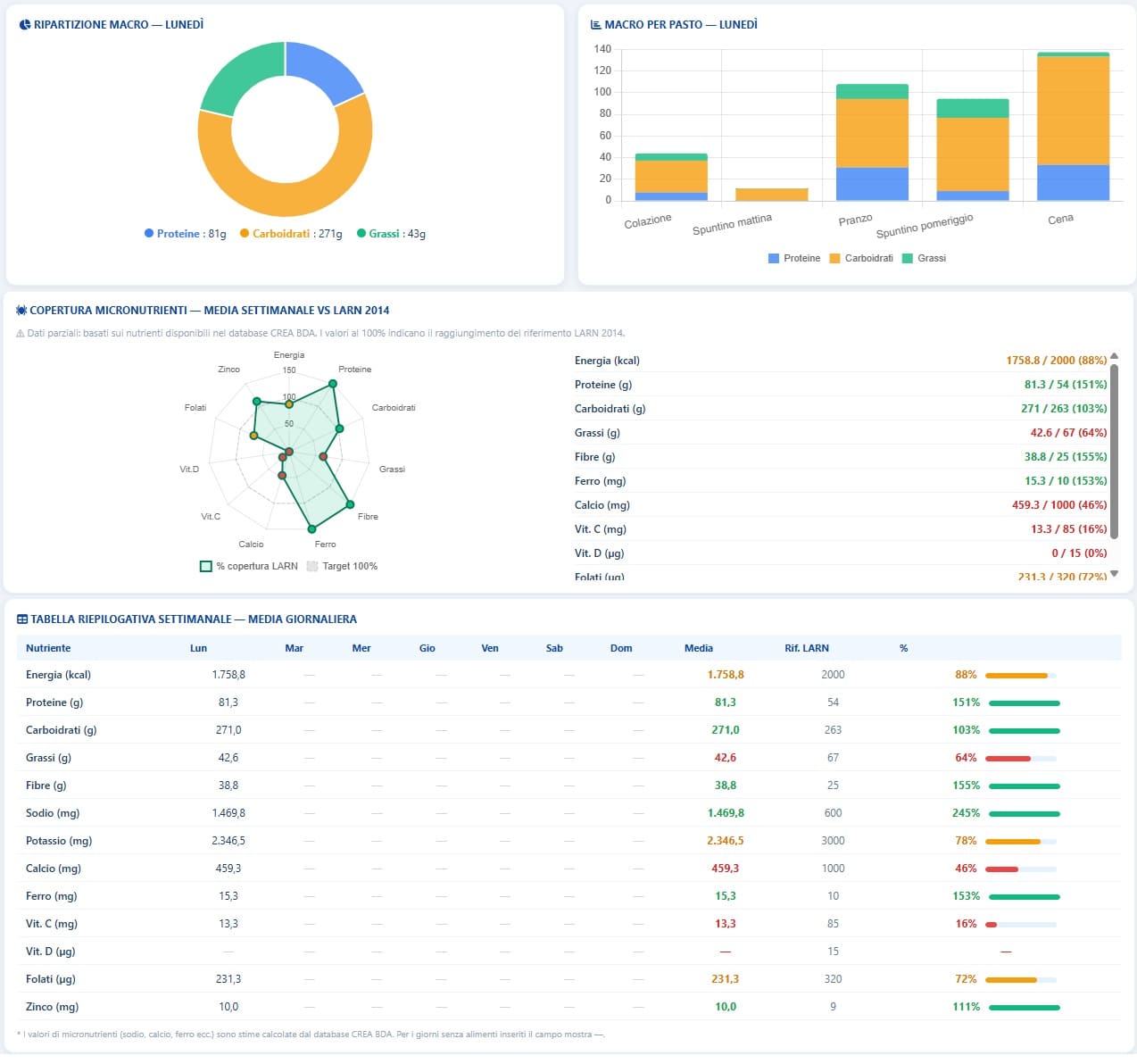Click the bar chart icon beside Macro per Pasto
Viewport: 1137px width, 1064px height.
(x=595, y=25)
